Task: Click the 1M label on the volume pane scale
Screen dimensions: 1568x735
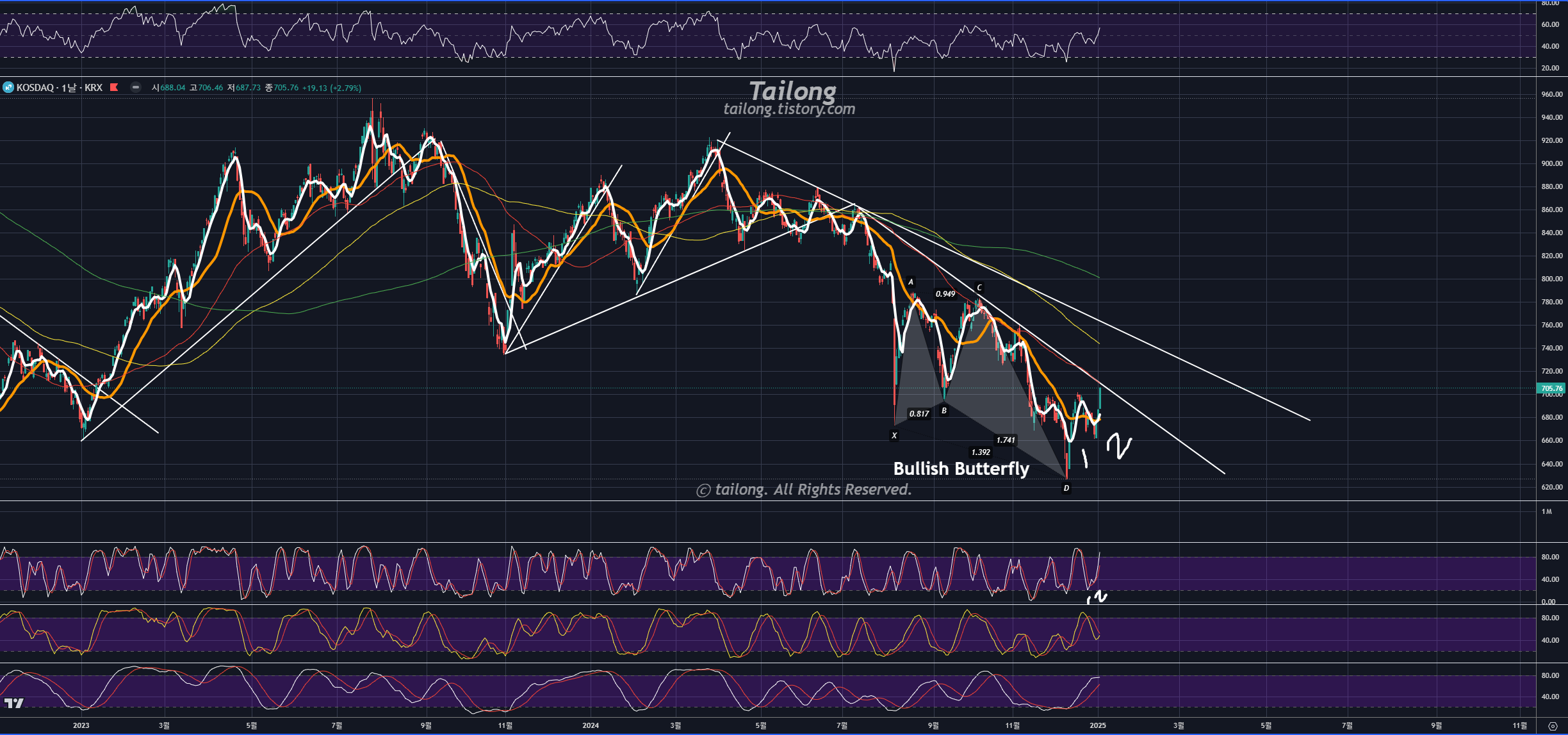Action: [1547, 511]
